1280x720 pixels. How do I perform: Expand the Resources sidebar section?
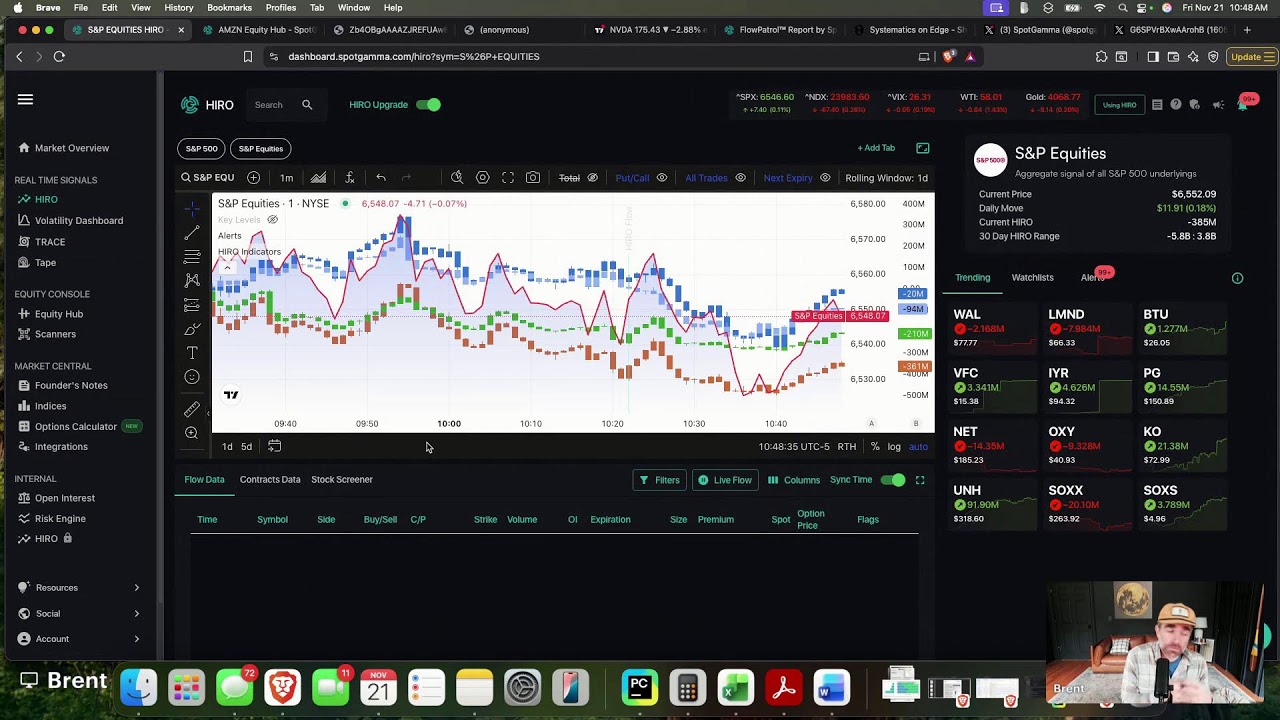click(78, 588)
